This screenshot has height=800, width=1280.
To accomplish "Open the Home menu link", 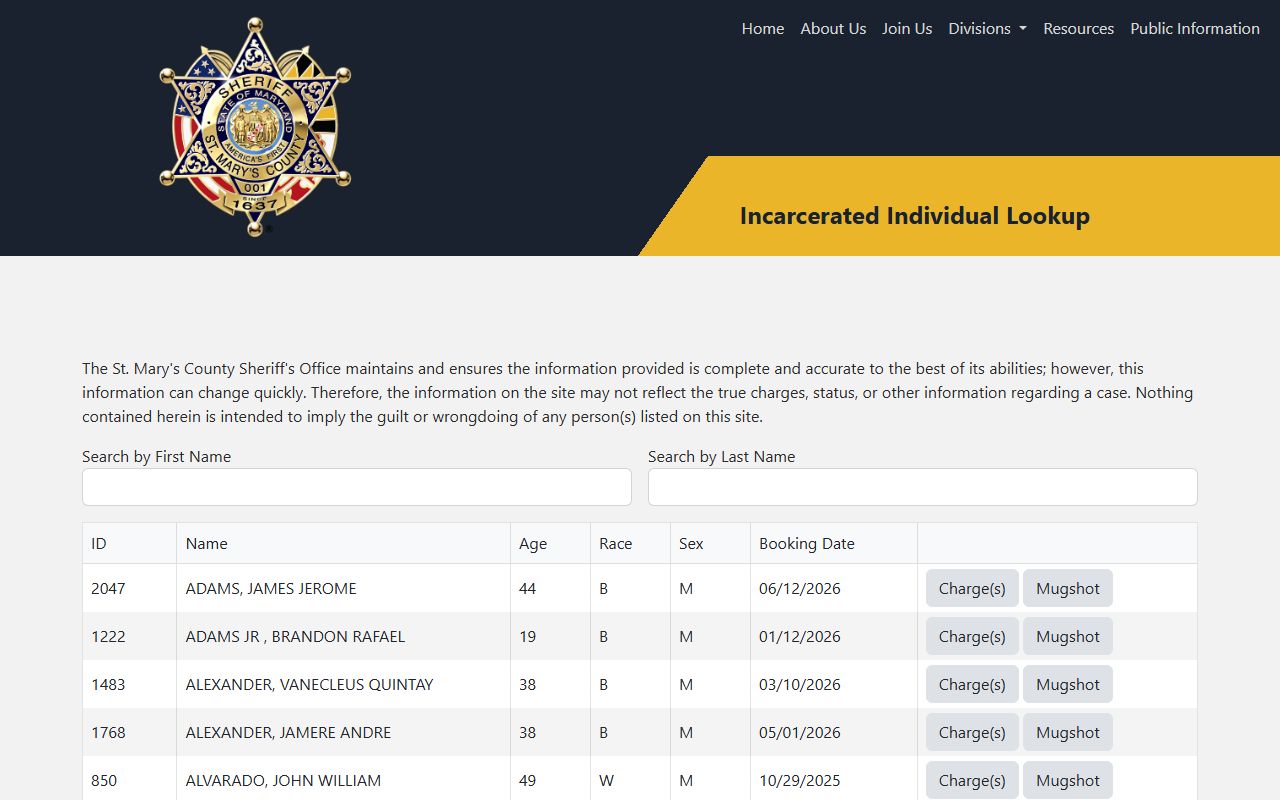I will tap(763, 29).
